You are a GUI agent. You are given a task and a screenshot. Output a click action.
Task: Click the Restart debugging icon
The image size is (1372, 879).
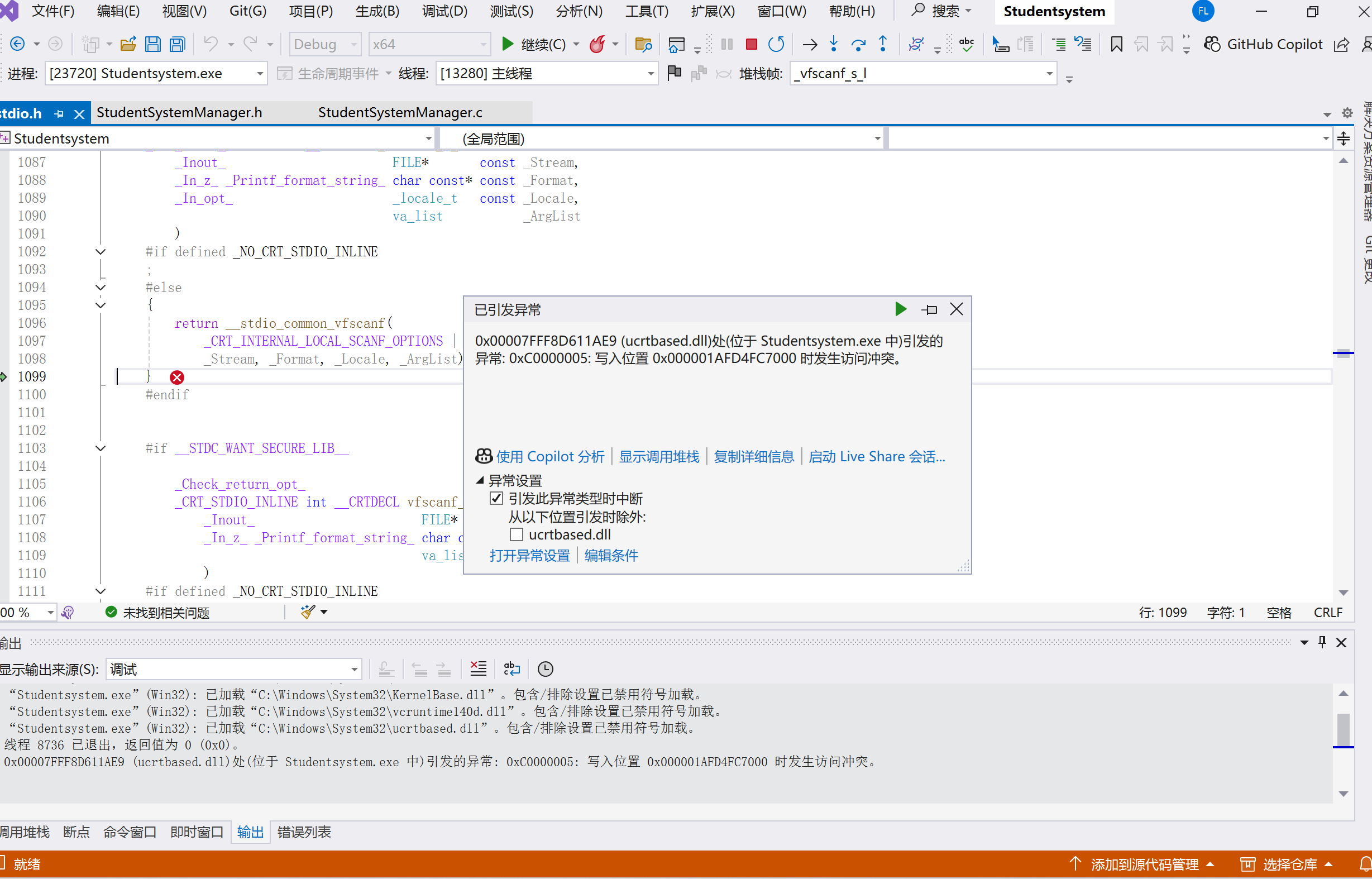pos(776,44)
